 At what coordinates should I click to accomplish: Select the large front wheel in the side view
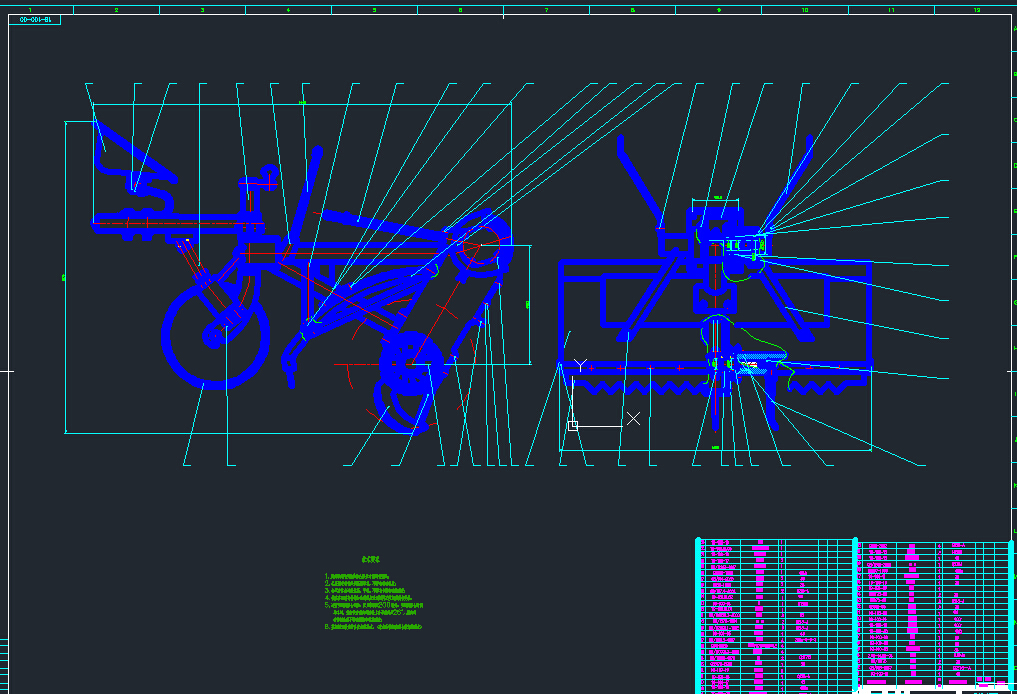pyautogui.click(x=215, y=336)
